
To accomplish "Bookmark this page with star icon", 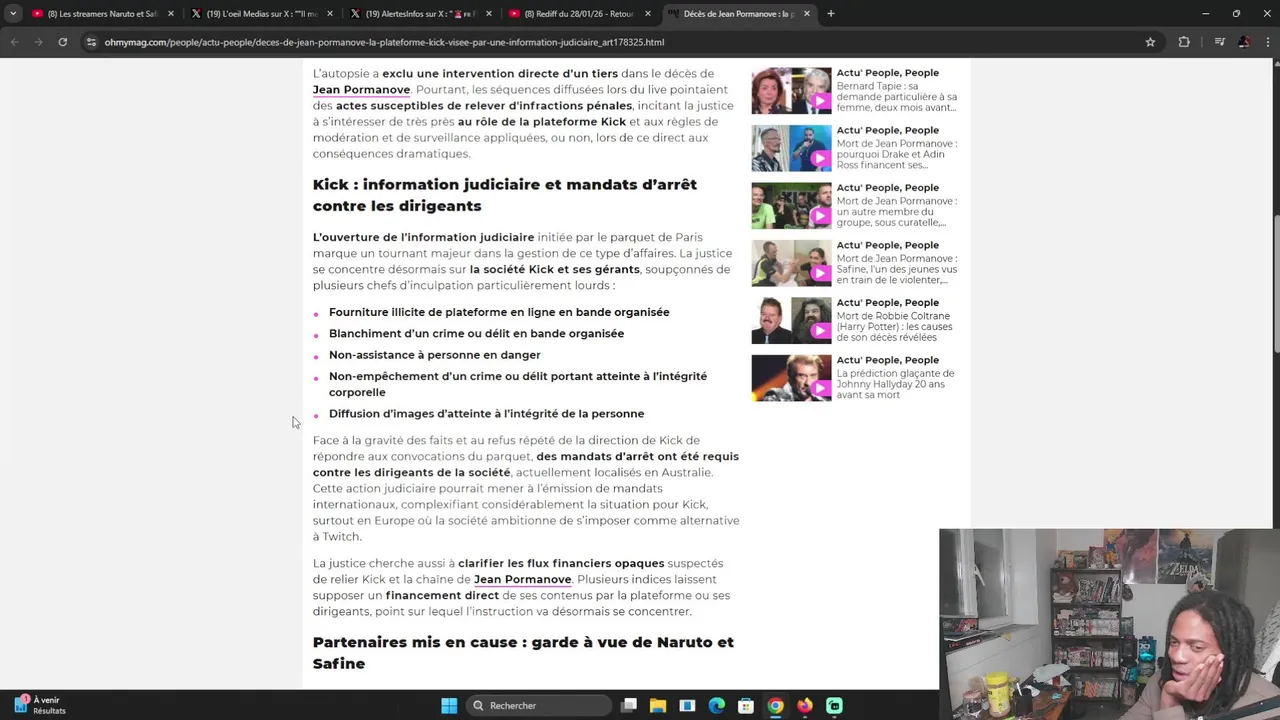I will [1150, 42].
